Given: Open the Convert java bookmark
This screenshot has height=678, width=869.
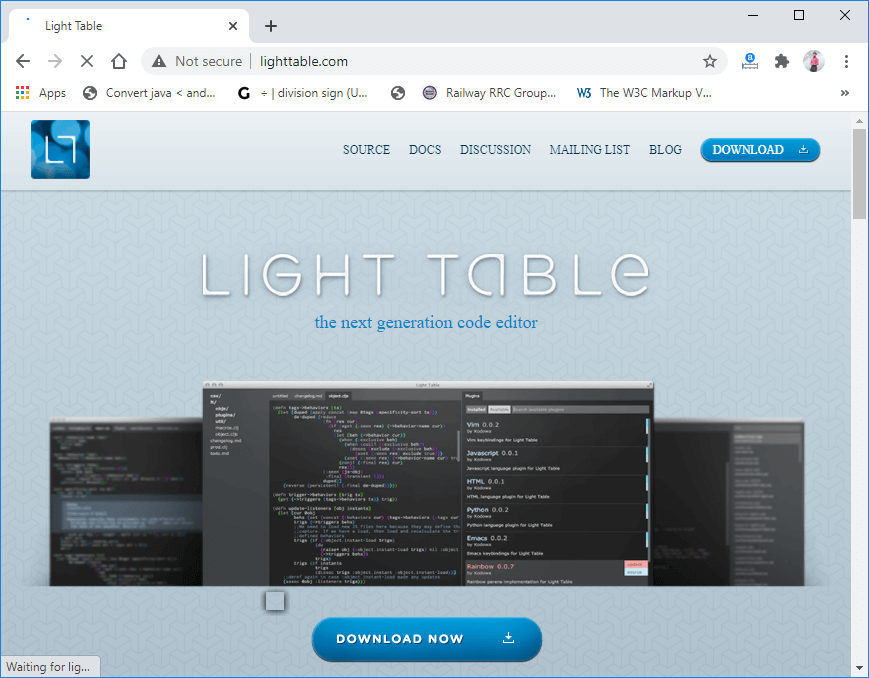Looking at the screenshot, I should (149, 93).
